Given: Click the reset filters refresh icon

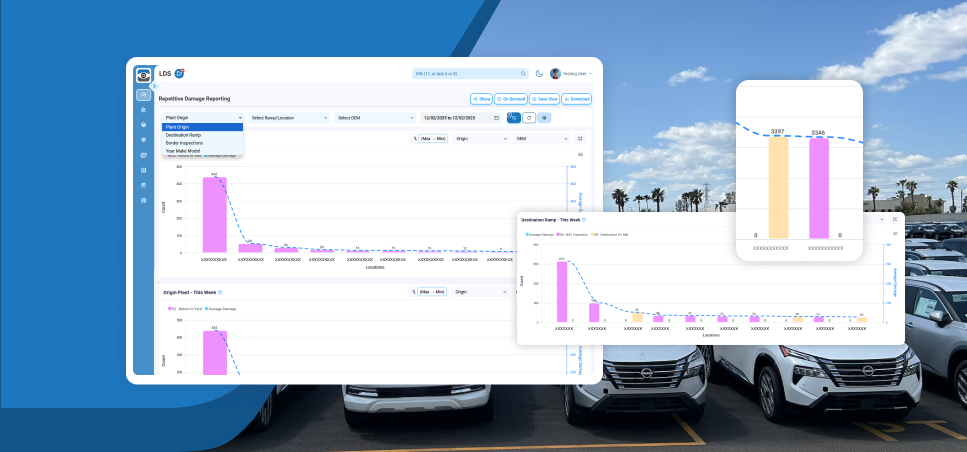Looking at the screenshot, I should [528, 117].
